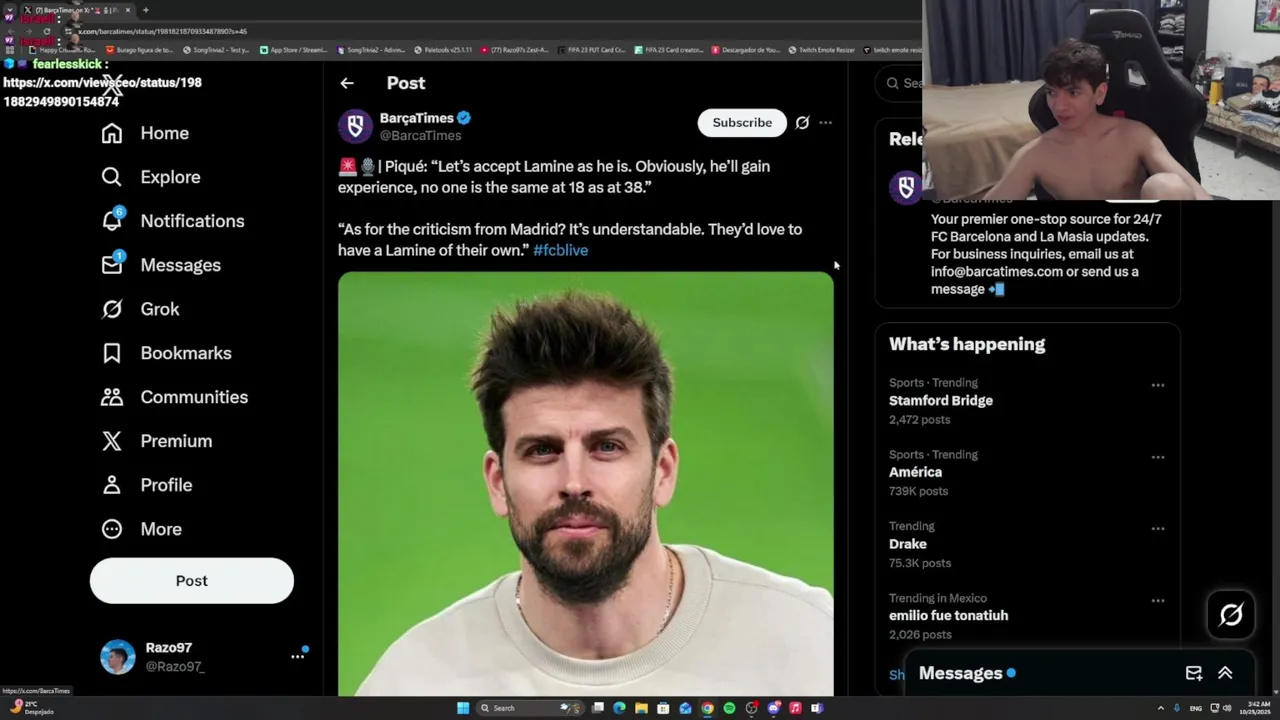Viewport: 1280px width, 720px height.
Task: Open Profile page
Action: [x=147, y=485]
